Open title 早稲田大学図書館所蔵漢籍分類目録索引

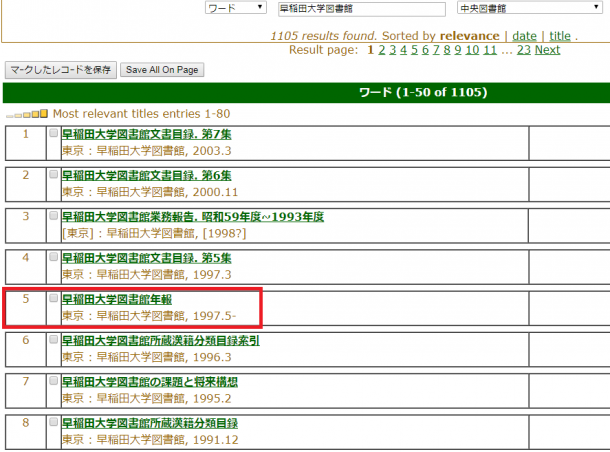[161, 340]
